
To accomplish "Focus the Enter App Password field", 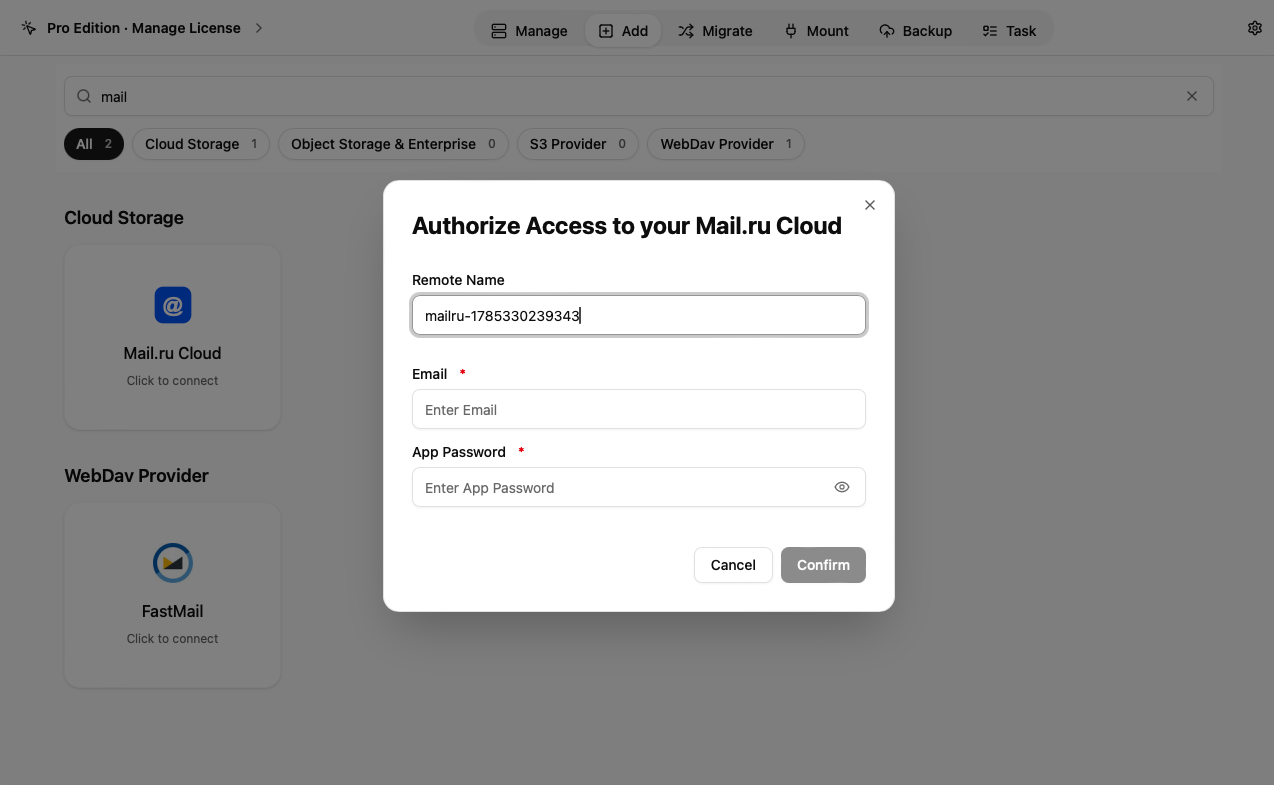I will point(639,487).
